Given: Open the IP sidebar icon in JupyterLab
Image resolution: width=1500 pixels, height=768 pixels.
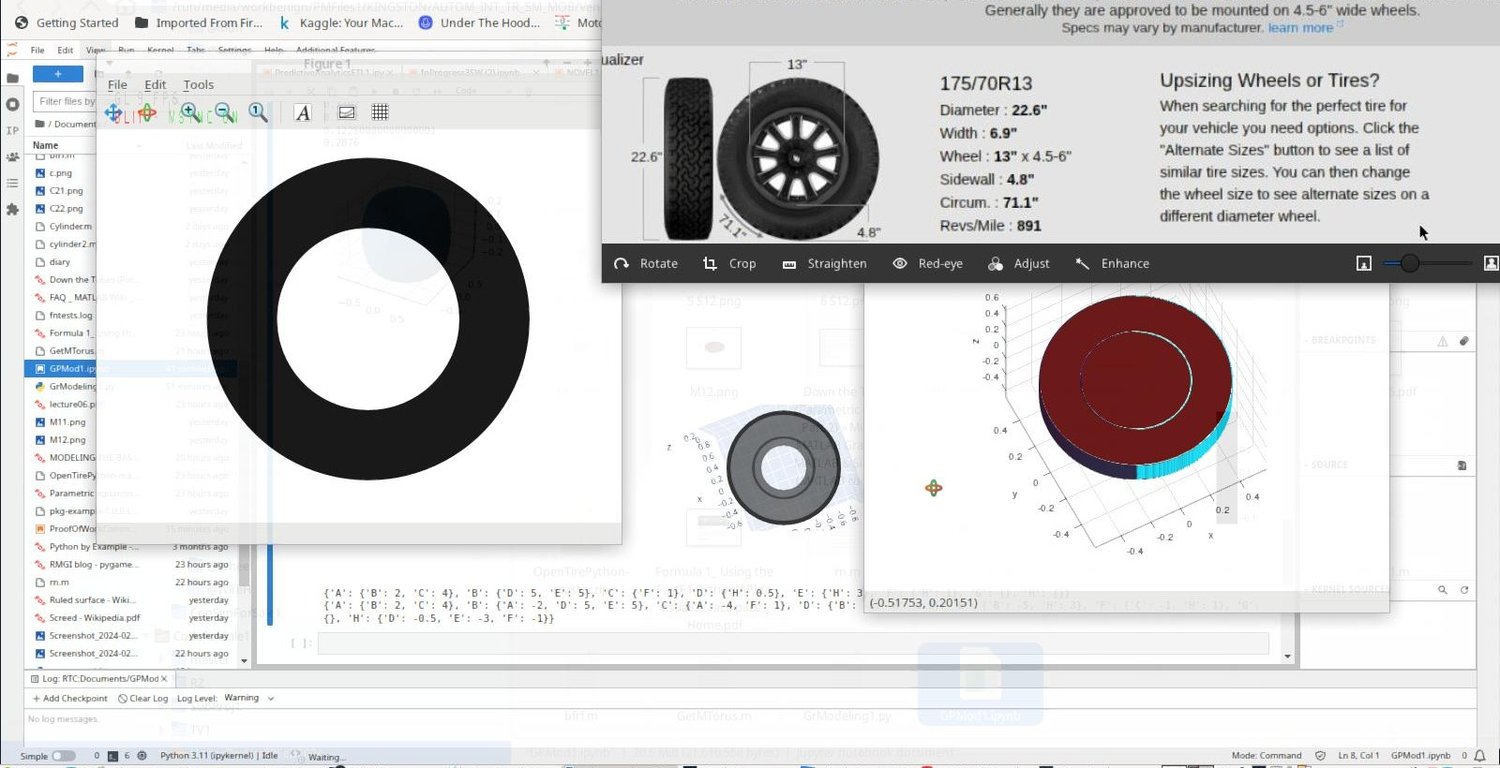Looking at the screenshot, I should point(12,130).
